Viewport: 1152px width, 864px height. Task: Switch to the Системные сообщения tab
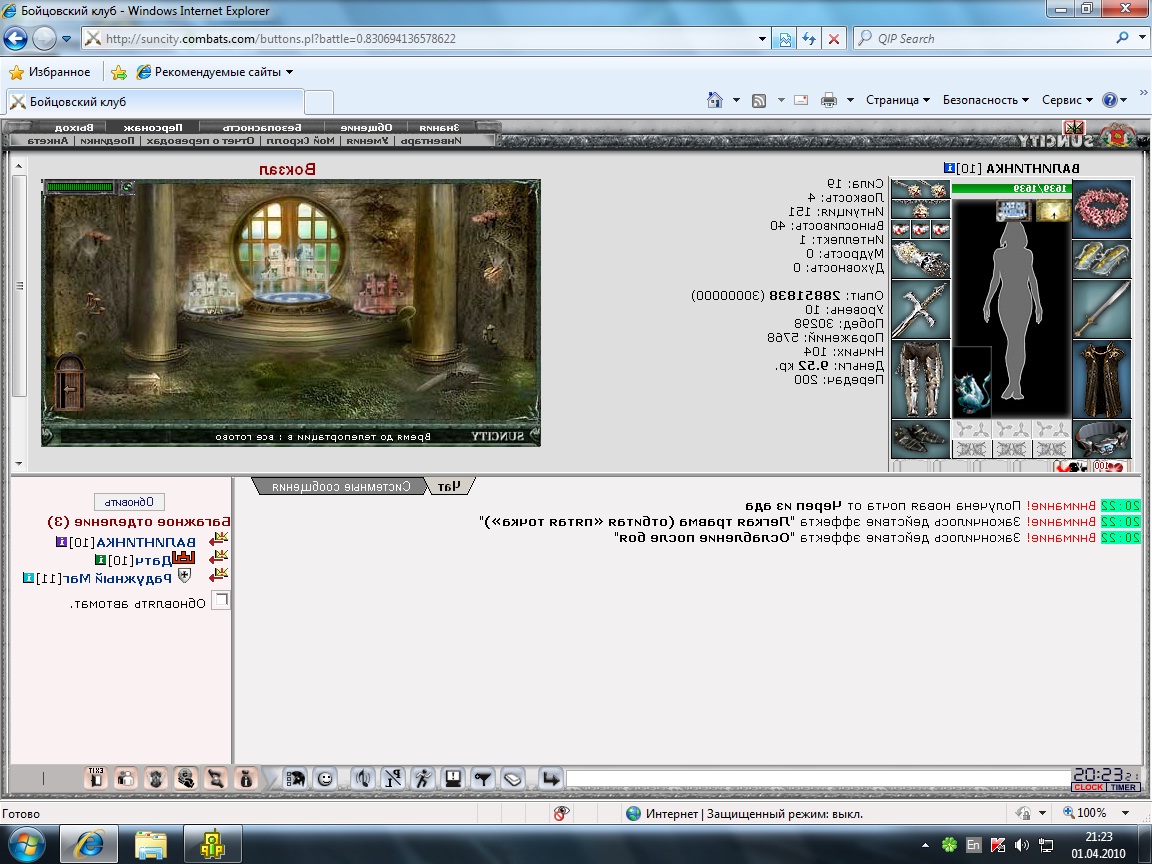click(x=340, y=486)
